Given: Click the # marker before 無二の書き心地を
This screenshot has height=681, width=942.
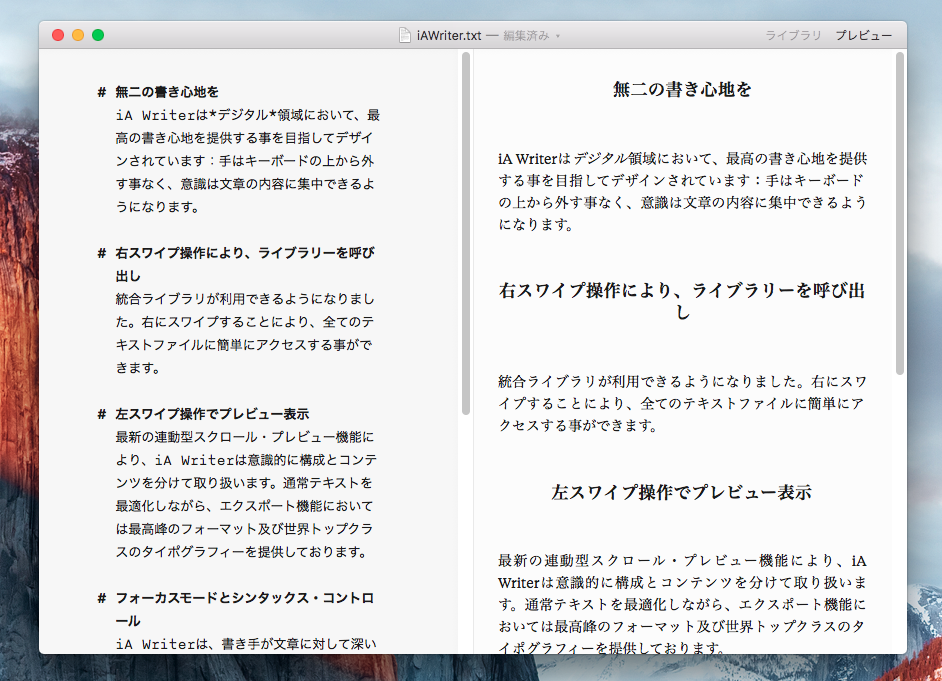Looking at the screenshot, I should coord(102,92).
